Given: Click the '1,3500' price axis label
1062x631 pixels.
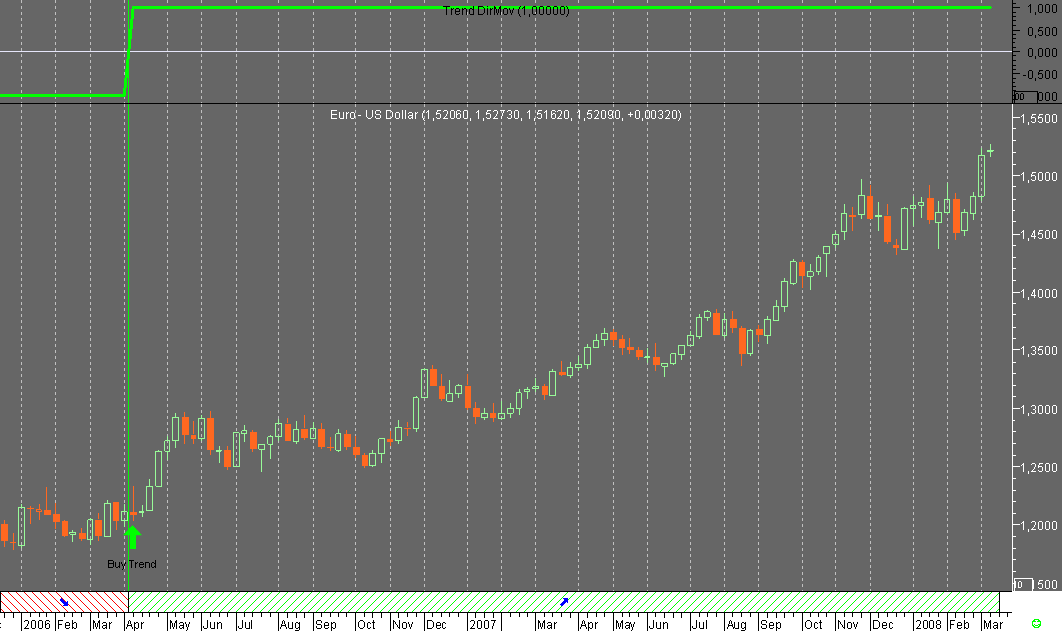Looking at the screenshot, I should tap(1038, 351).
